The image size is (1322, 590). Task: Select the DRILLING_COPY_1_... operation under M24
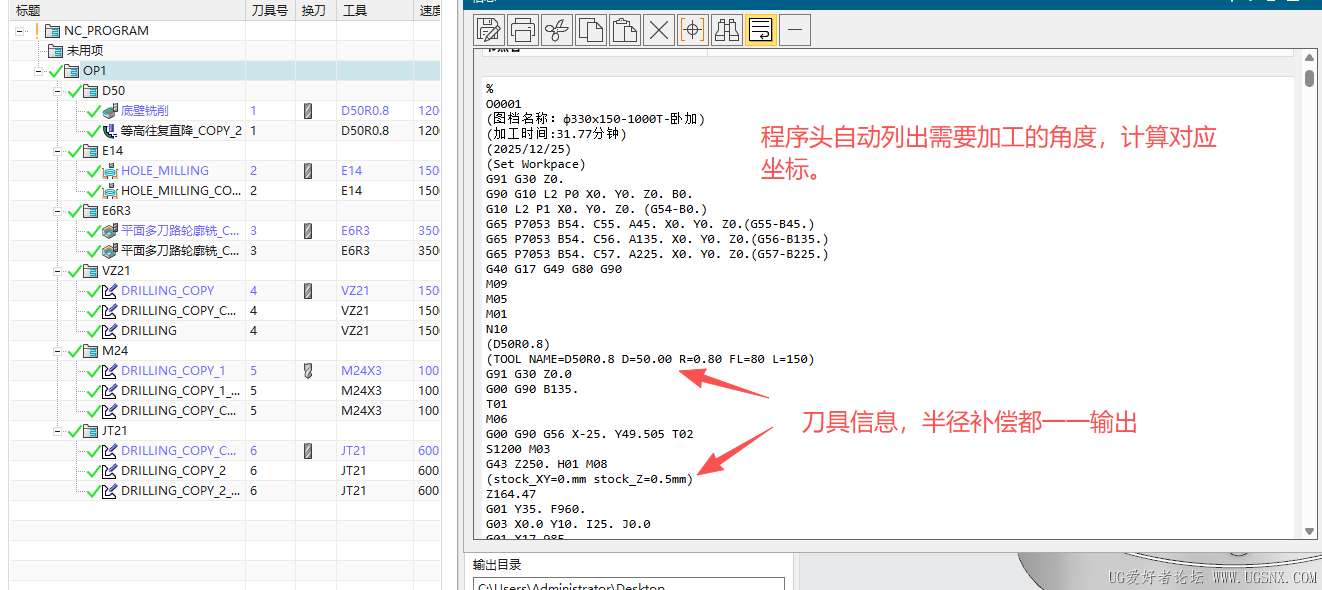(x=181, y=390)
